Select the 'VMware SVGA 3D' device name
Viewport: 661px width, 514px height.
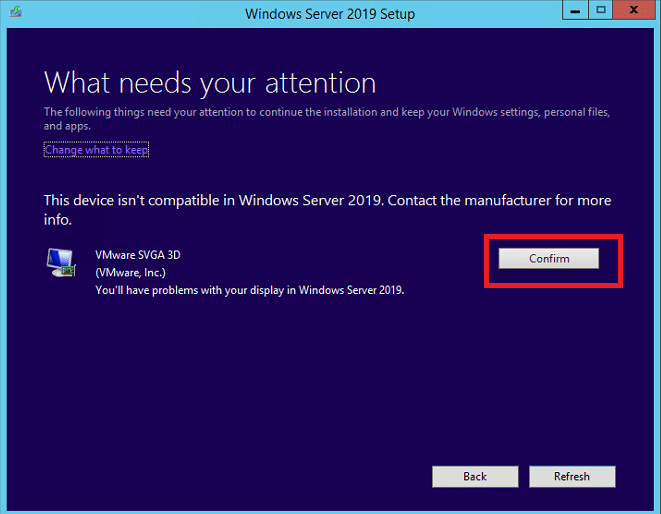coord(138,255)
